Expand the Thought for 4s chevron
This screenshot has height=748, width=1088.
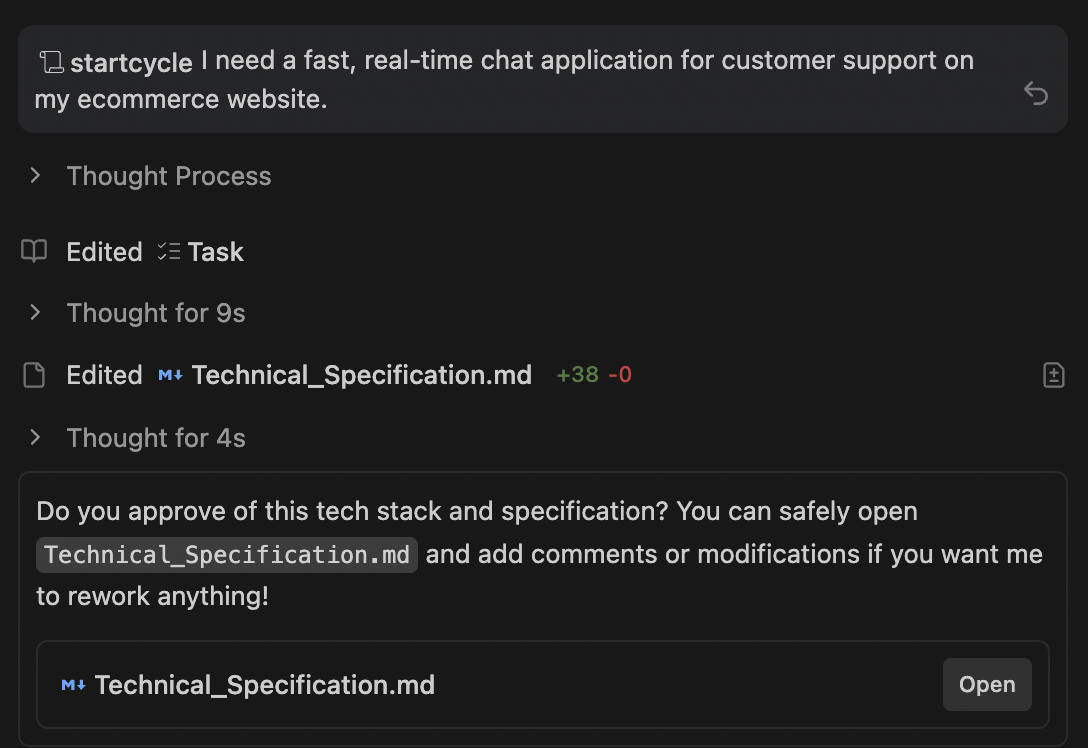click(x=36, y=437)
